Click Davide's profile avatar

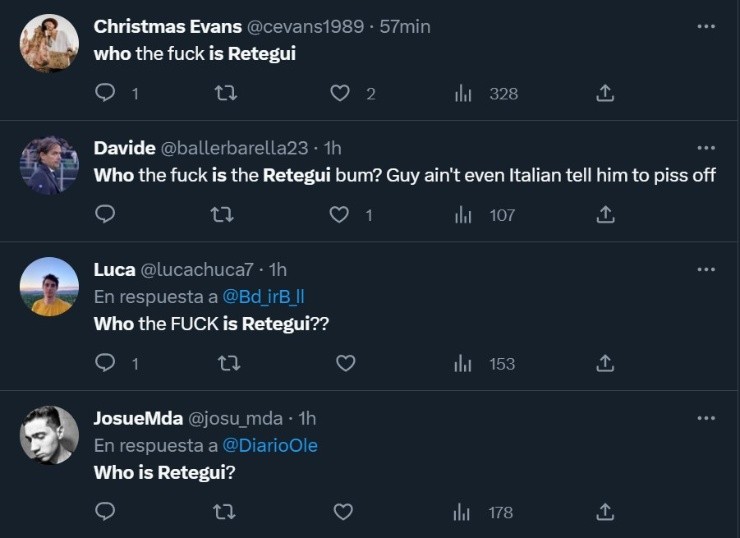tap(49, 165)
